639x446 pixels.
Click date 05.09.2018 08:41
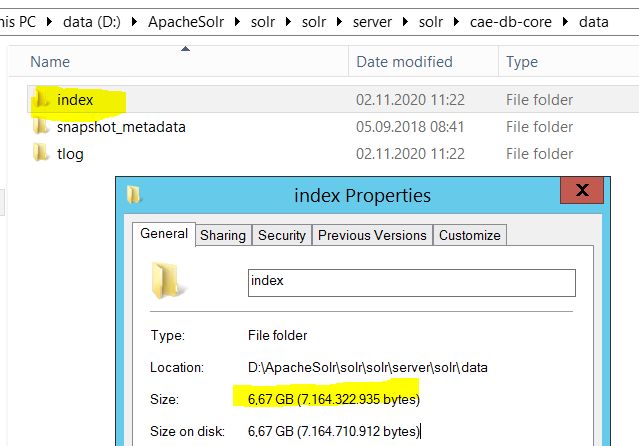pyautogui.click(x=410, y=127)
